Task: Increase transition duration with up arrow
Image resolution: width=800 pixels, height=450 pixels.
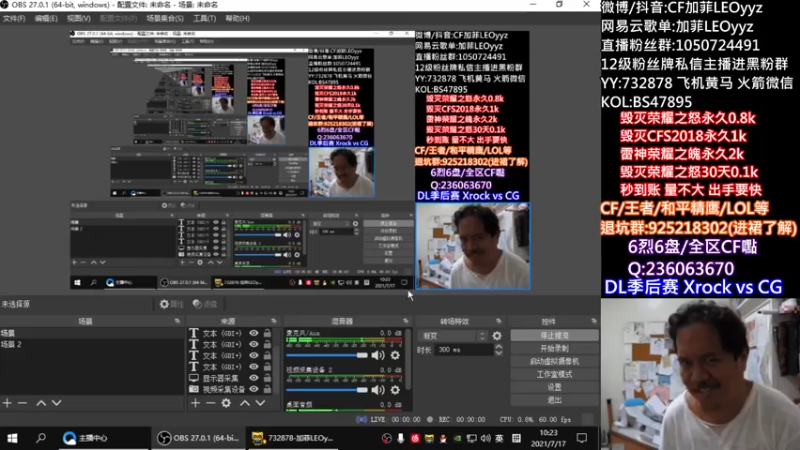Action: coord(498,347)
